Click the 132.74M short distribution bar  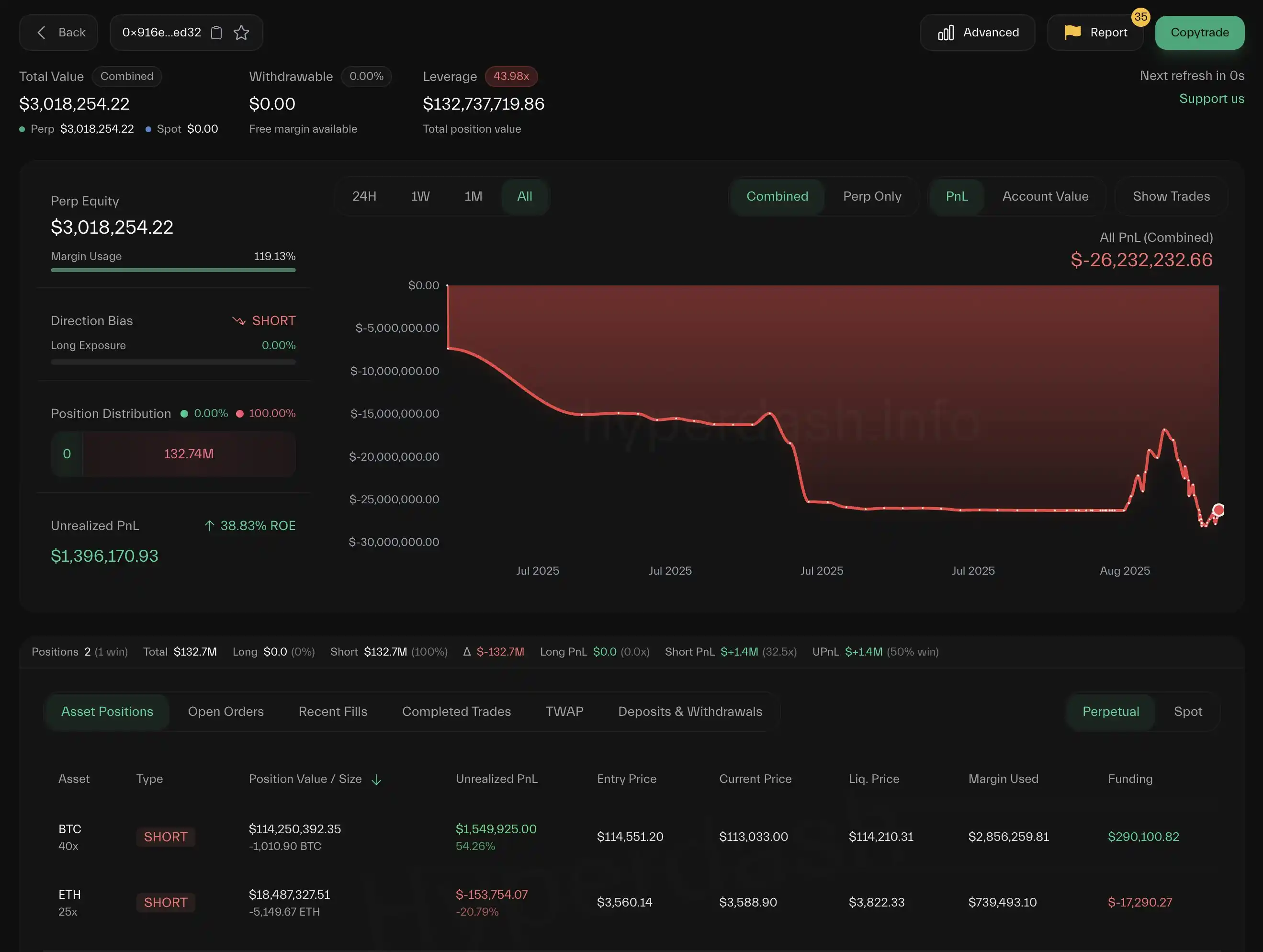189,454
